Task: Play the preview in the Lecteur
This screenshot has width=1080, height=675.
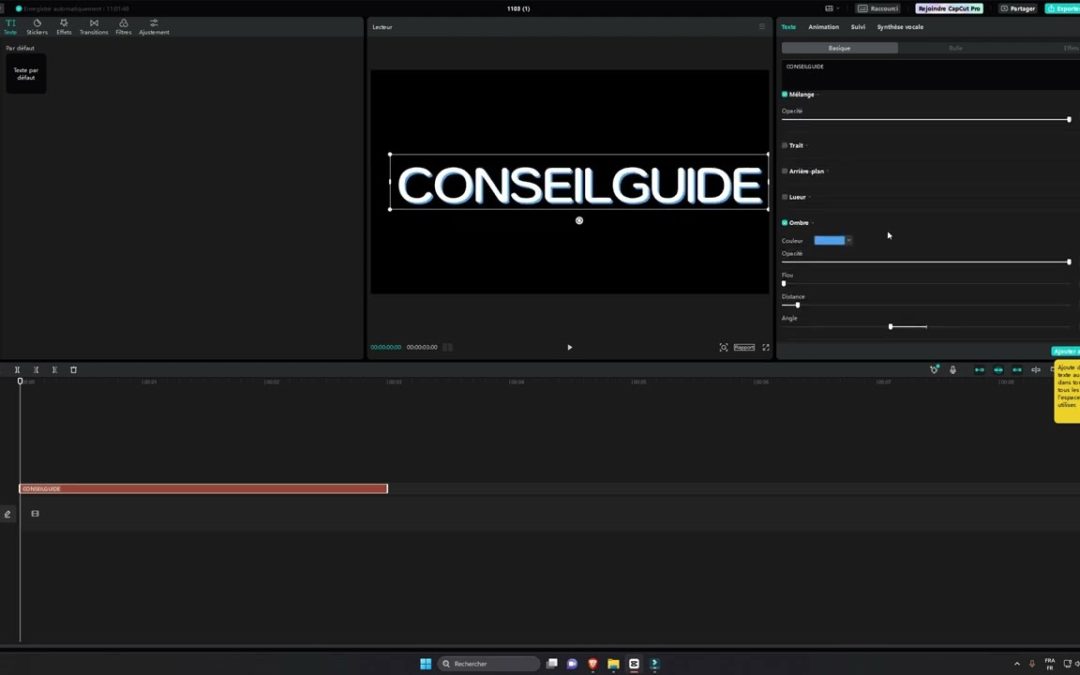Action: click(570, 347)
